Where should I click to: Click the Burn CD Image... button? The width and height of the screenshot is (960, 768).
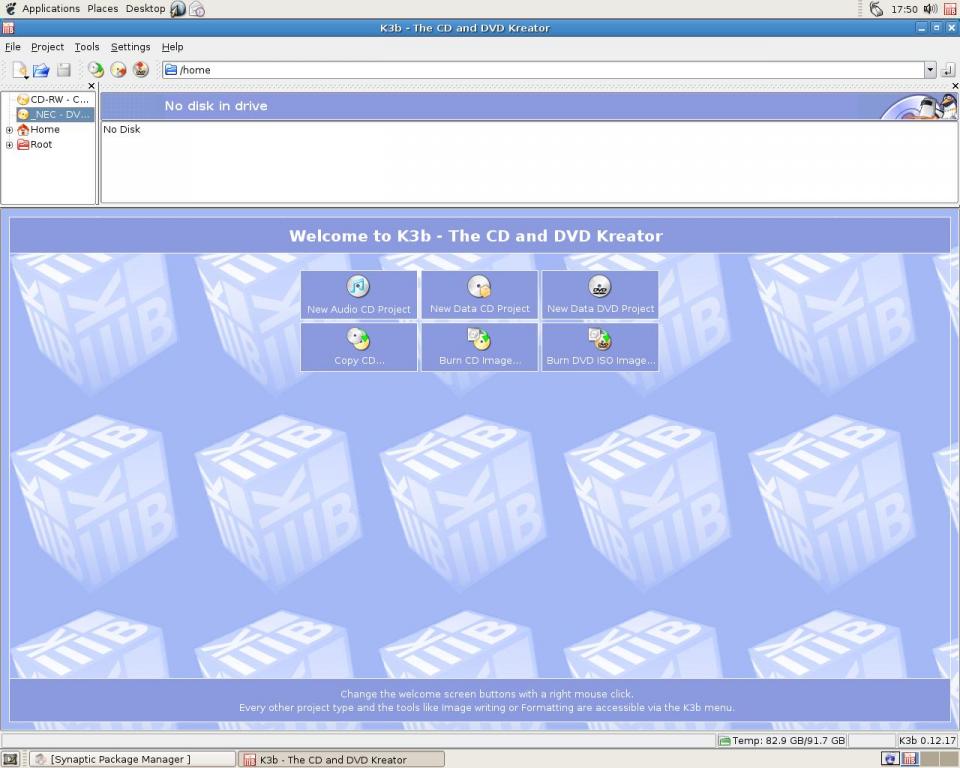point(479,347)
